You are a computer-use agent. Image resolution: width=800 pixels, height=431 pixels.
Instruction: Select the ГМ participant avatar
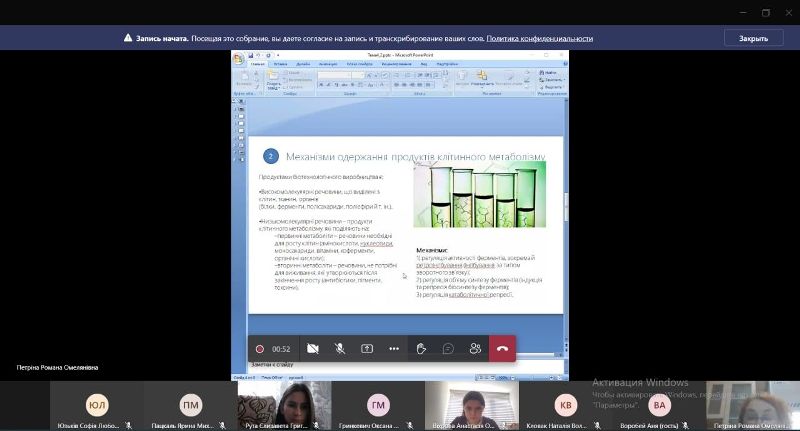[378, 405]
